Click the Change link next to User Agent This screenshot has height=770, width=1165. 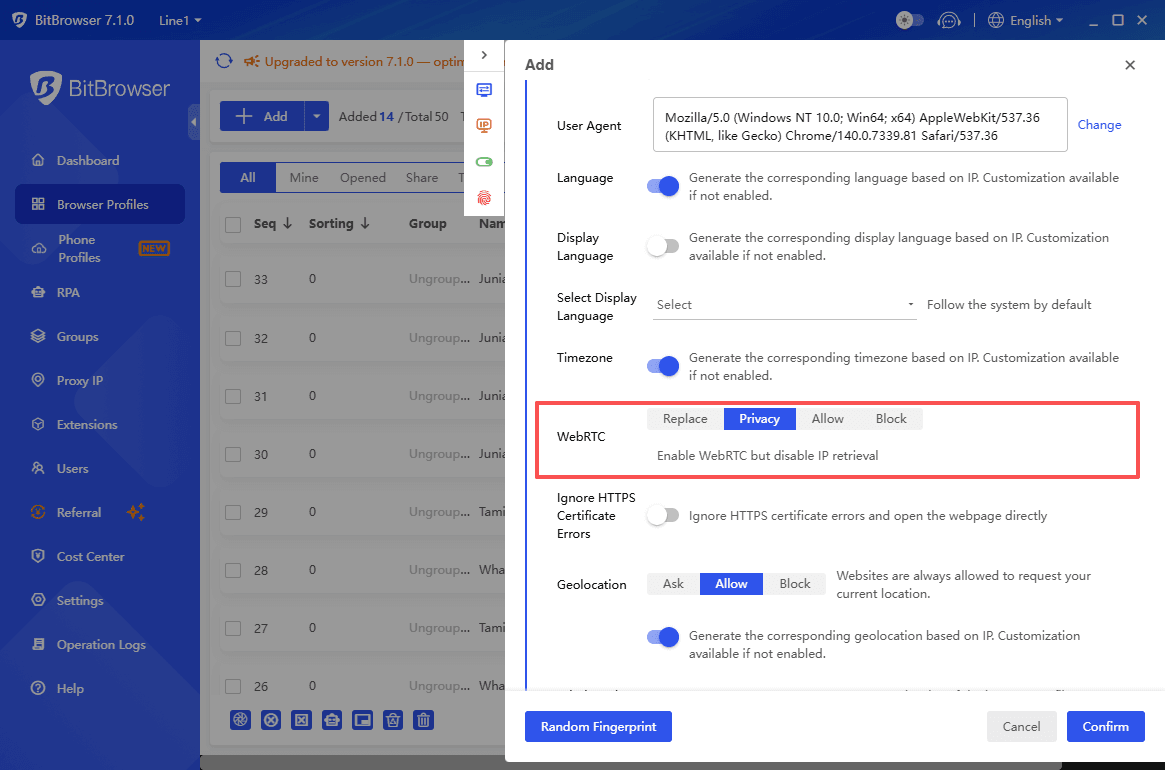click(1099, 124)
